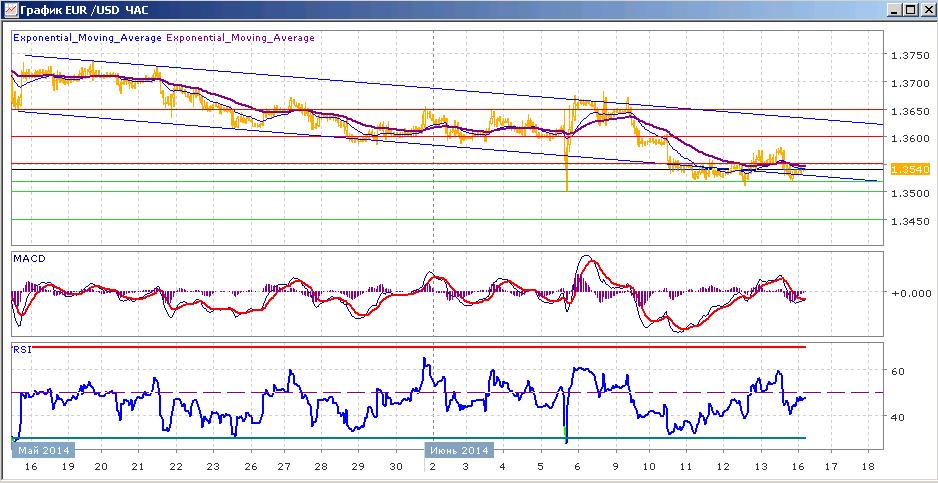The width and height of the screenshot is (938, 483).
Task: Click date 16 under Май 2014
Action: click(32, 467)
